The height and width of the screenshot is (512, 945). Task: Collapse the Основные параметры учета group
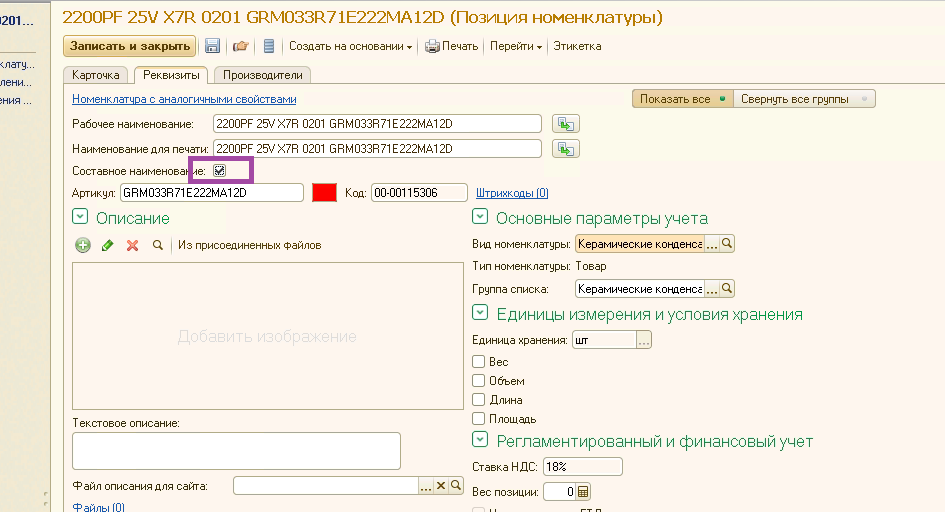click(480, 217)
